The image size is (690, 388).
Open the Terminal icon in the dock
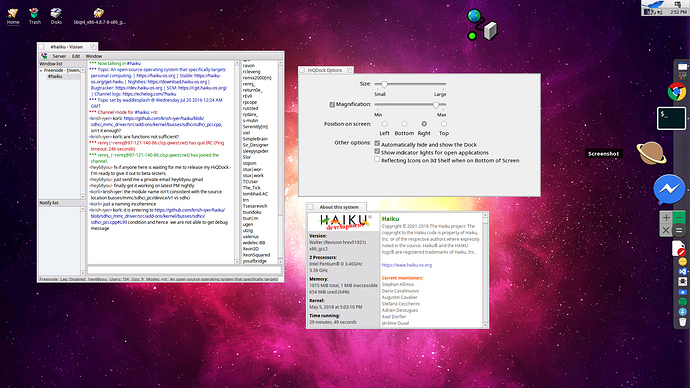671,118
